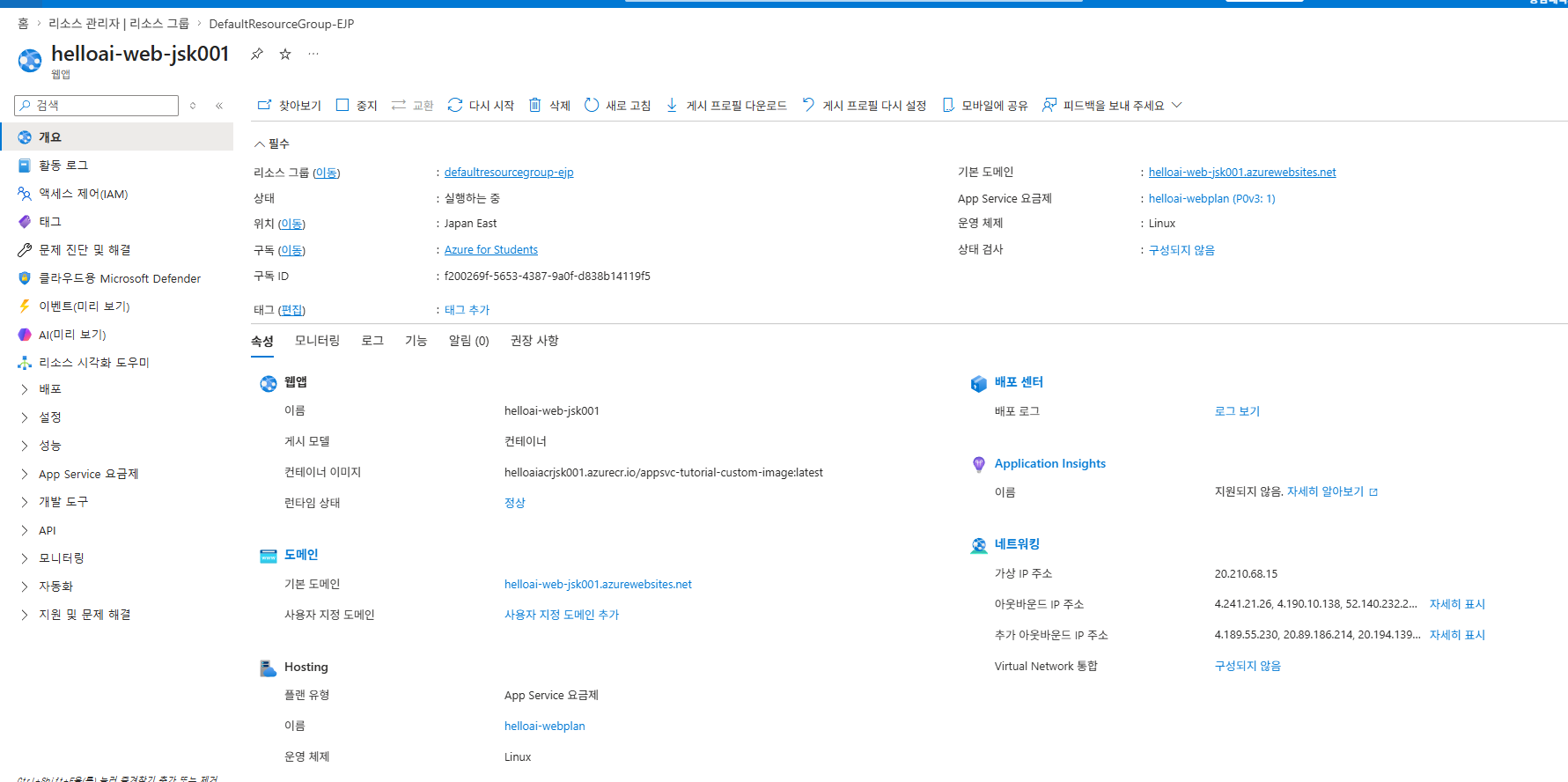Show more 추가 아웃바운드 IP 주소
The width and height of the screenshot is (1568, 782).
tap(1457, 635)
